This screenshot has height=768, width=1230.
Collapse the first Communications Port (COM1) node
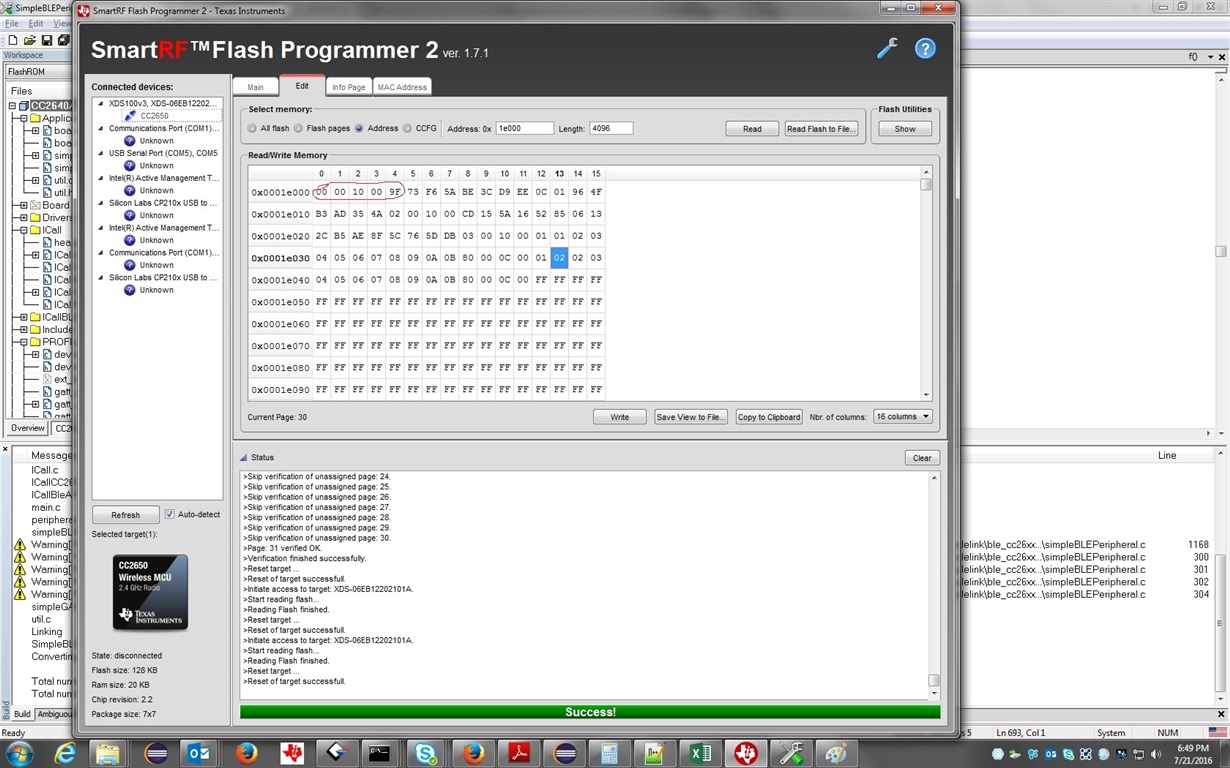[100, 128]
